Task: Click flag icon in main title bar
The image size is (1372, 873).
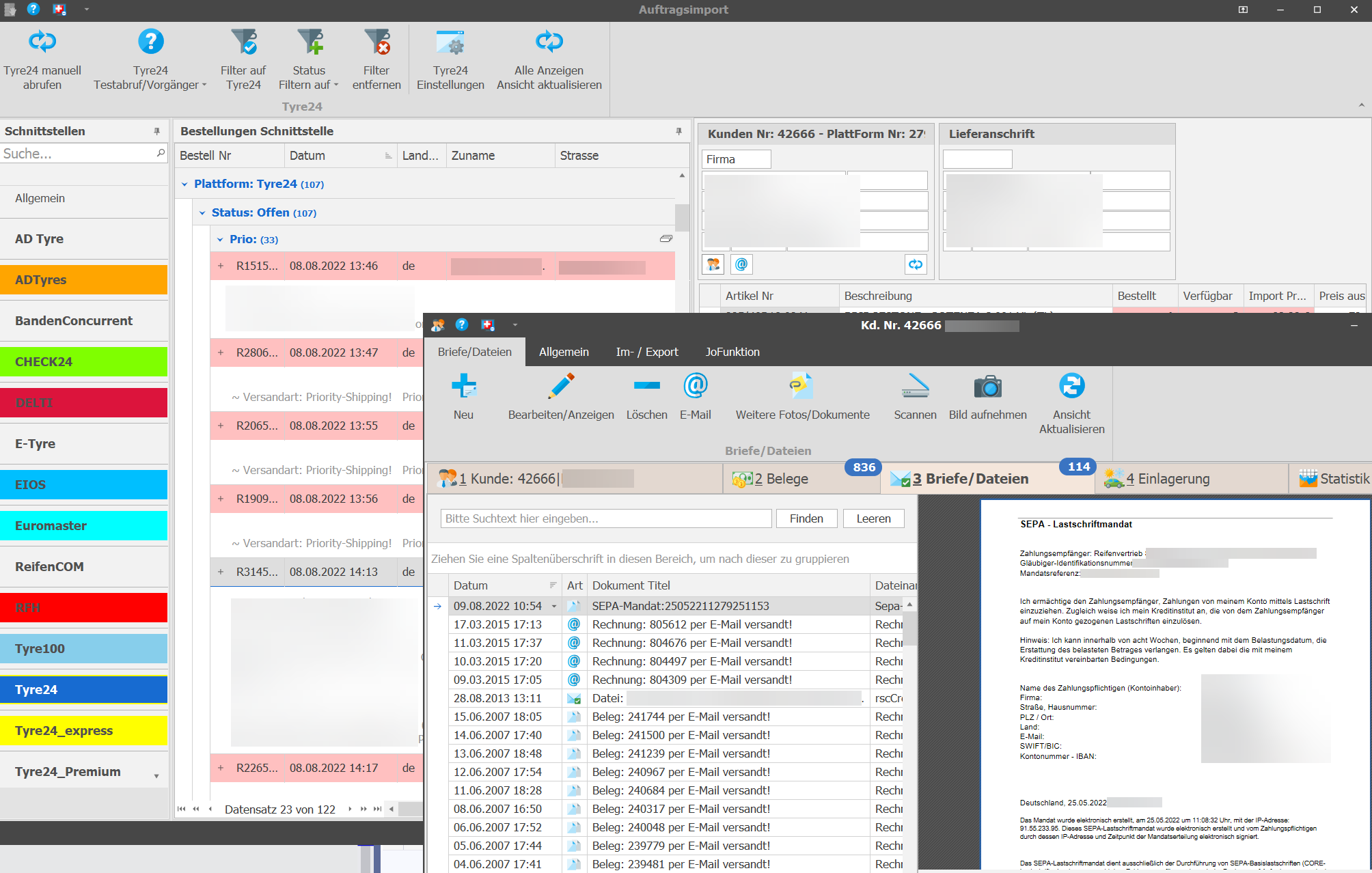Action: [59, 10]
